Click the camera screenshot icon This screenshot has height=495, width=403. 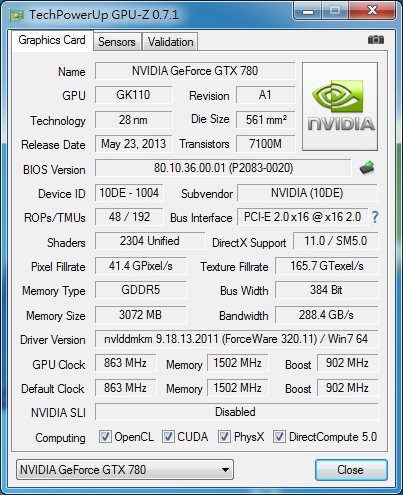(376, 40)
